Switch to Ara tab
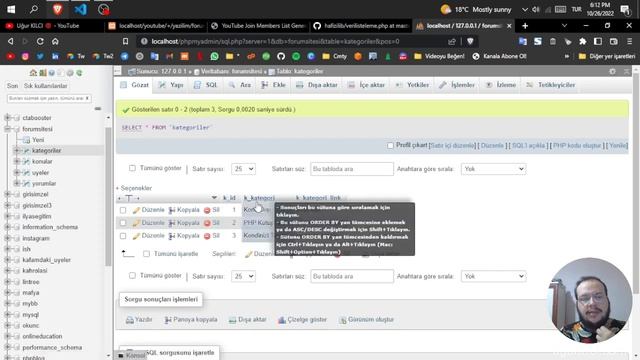The width and height of the screenshot is (640, 360). tap(240, 85)
